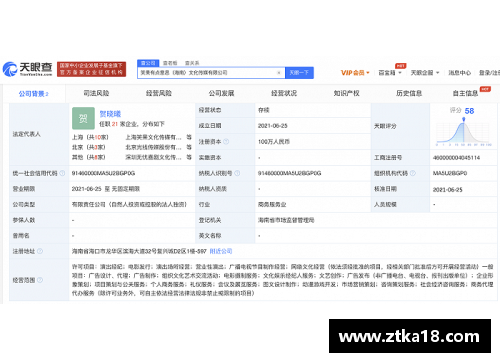Switch to the 知识产权 tab
Viewport: 500px width, 362px height.
pos(347,93)
